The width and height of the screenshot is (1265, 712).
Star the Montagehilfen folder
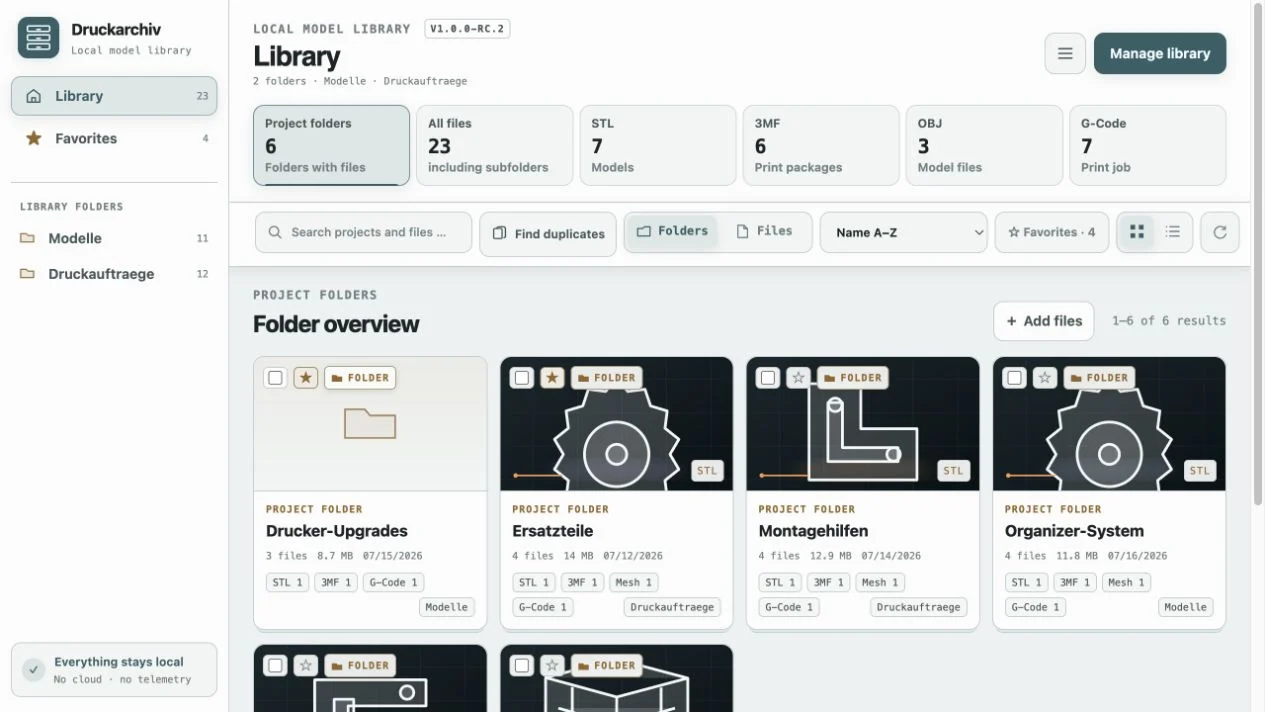(x=798, y=378)
